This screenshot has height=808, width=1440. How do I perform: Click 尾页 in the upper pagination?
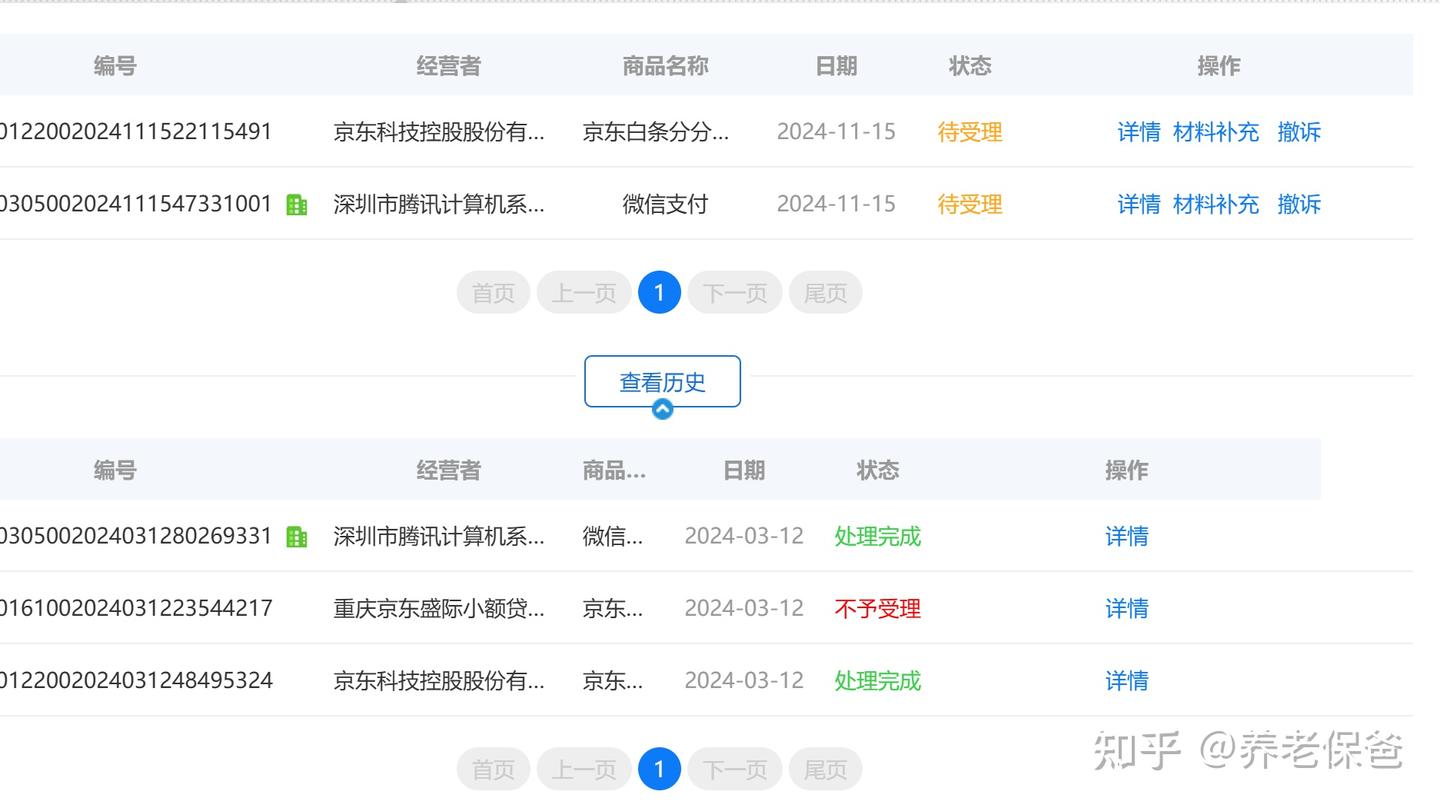[x=825, y=293]
